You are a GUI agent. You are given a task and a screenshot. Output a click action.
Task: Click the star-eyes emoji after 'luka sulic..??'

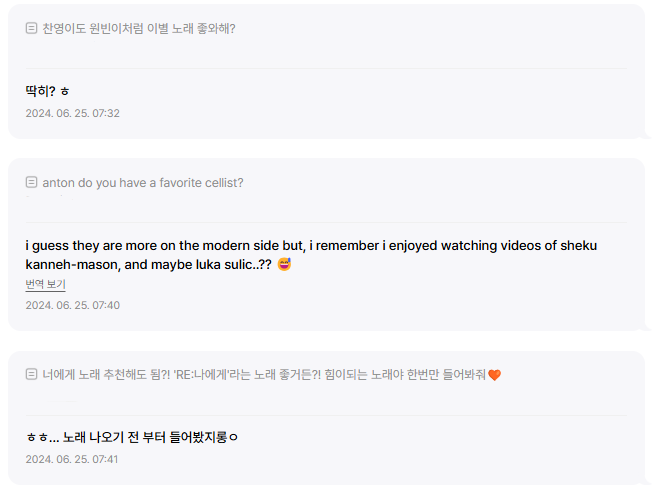click(x=284, y=265)
